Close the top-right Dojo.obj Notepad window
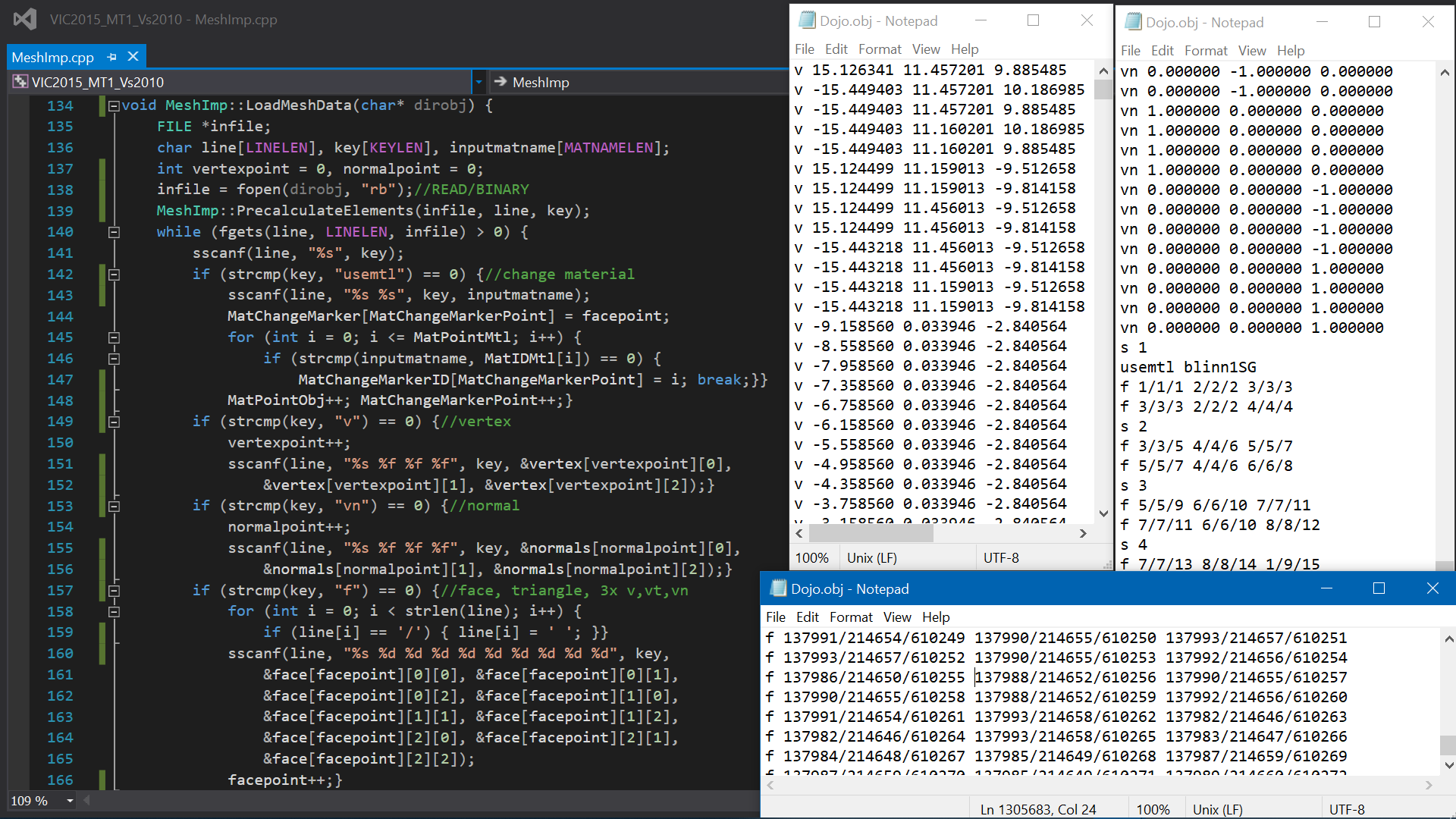1456x819 pixels. click(x=1428, y=22)
